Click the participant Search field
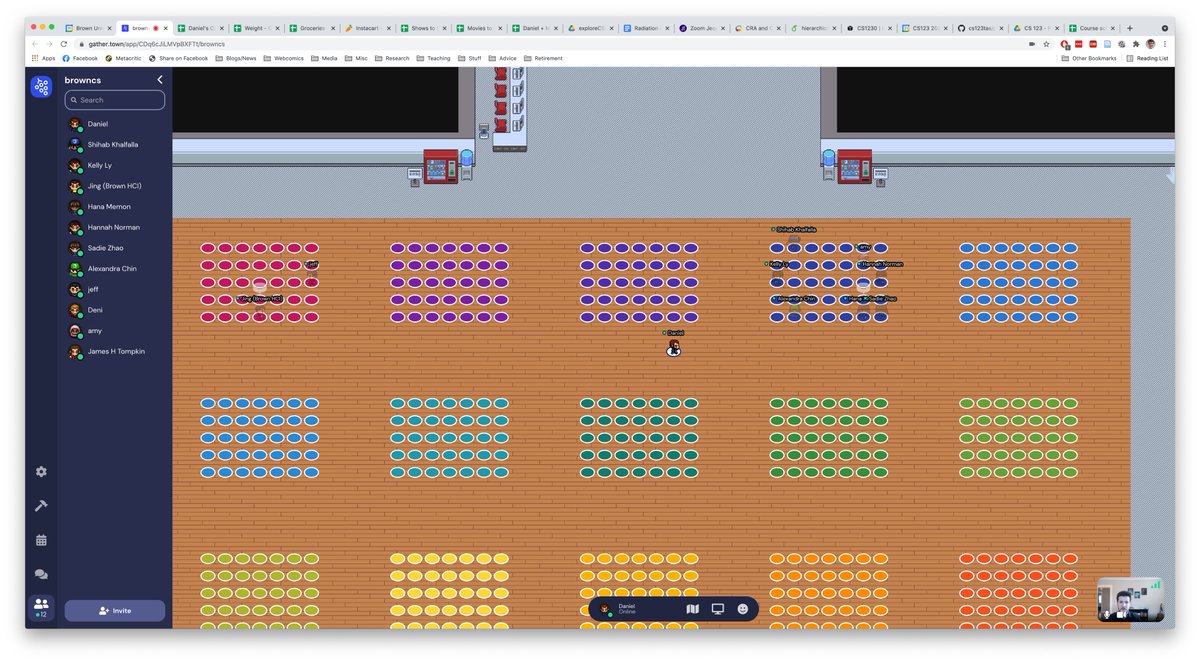1200x662 pixels. [115, 100]
